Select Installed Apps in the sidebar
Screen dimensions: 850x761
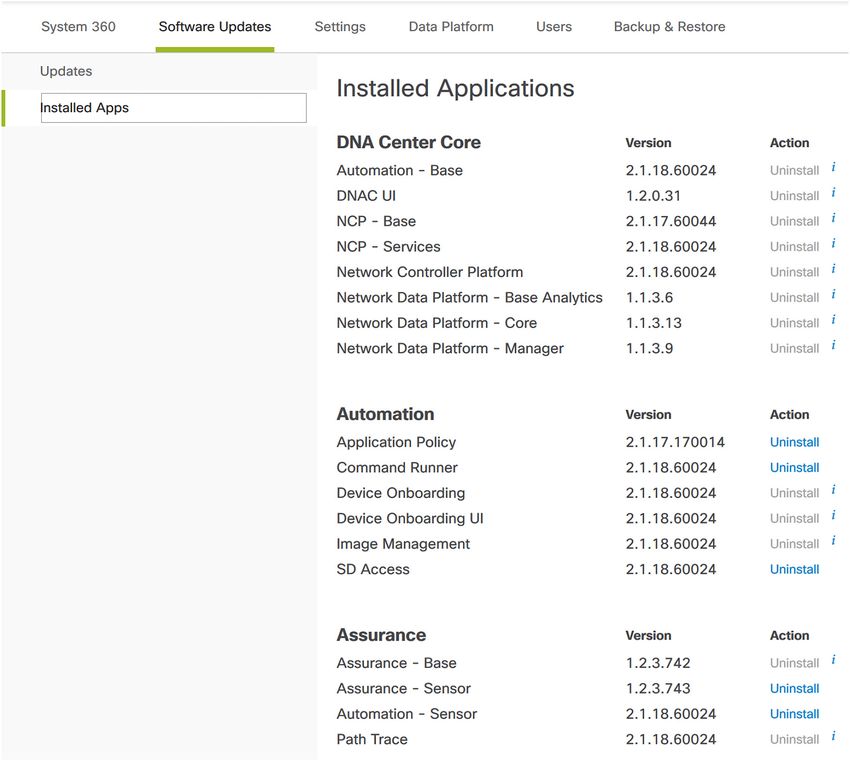pyautogui.click(x=173, y=108)
